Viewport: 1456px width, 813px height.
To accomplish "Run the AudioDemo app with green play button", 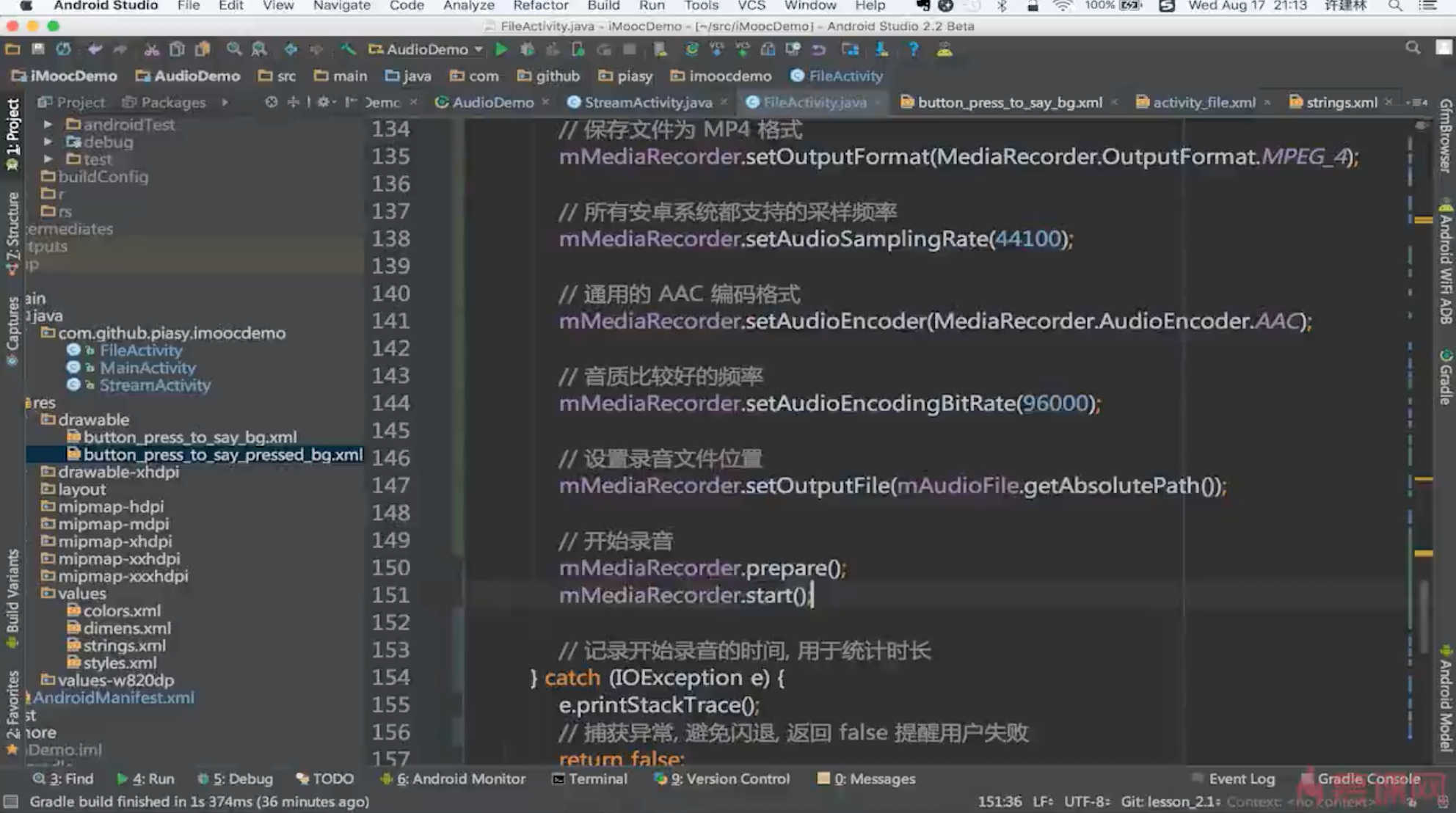I will point(501,49).
